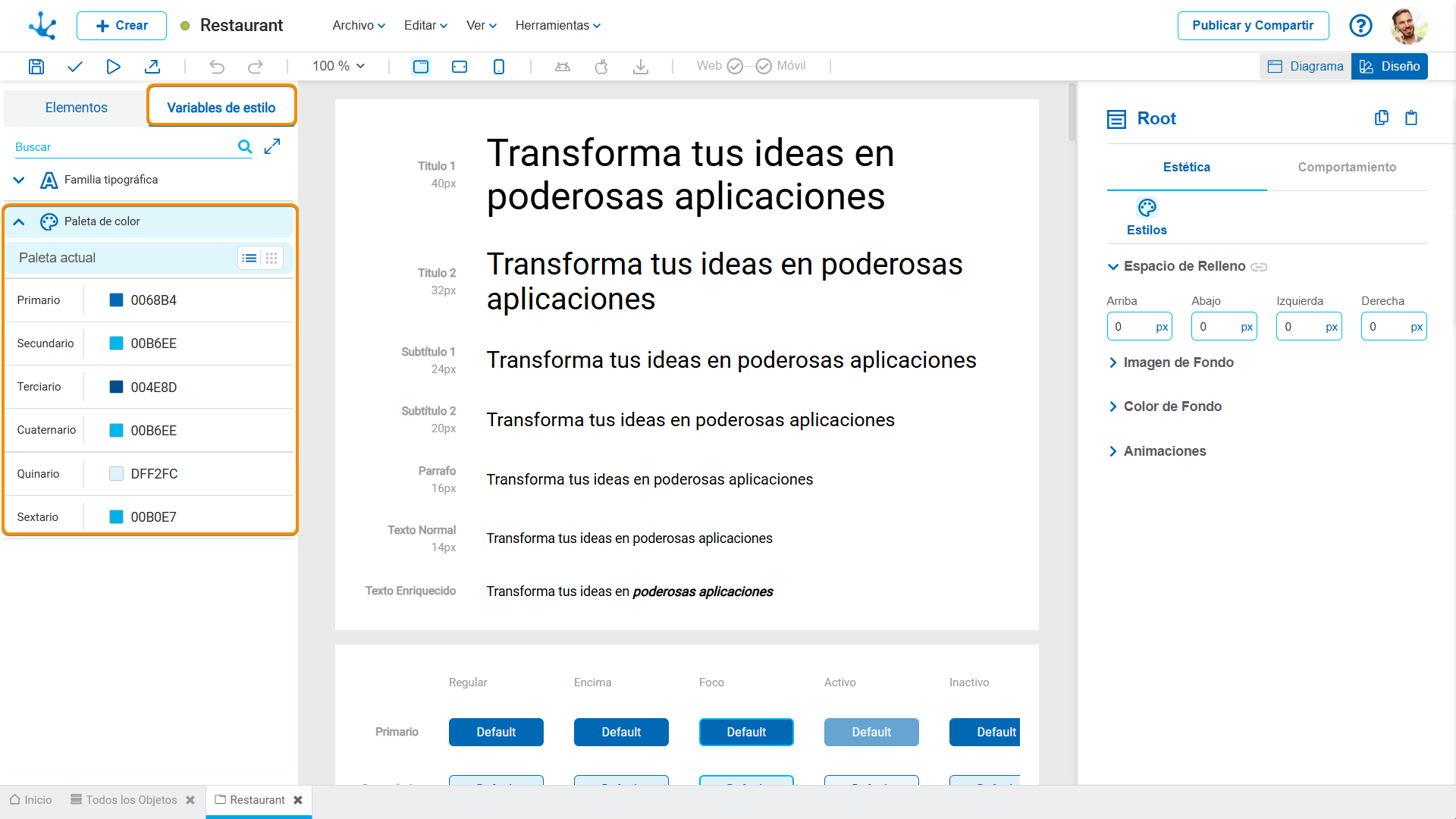
Task: Click the Undo arrow icon
Action: click(x=217, y=67)
